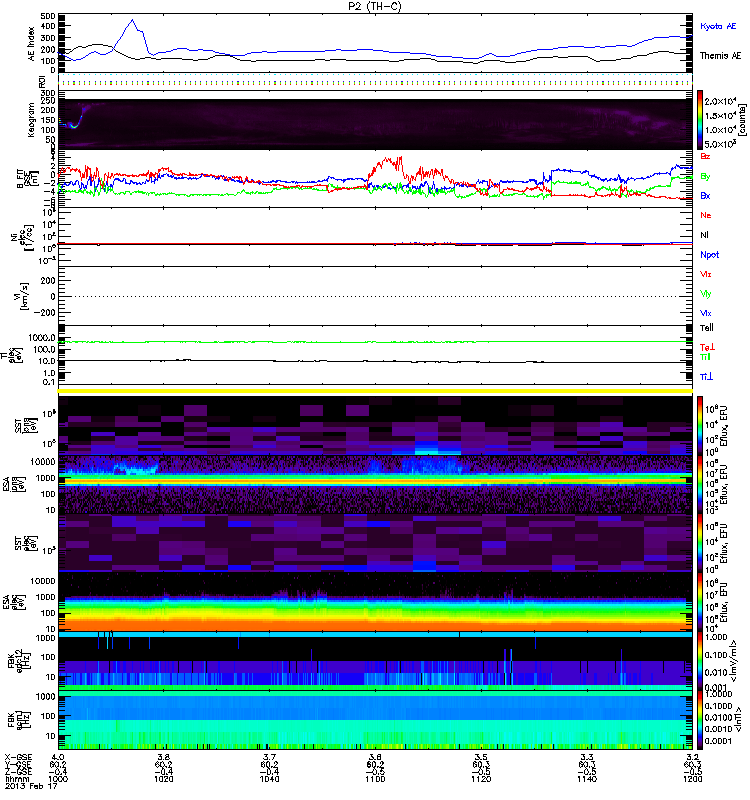750x800 pixels.
Task: Click the SST ion Eflux color bar
Action: 701,425
